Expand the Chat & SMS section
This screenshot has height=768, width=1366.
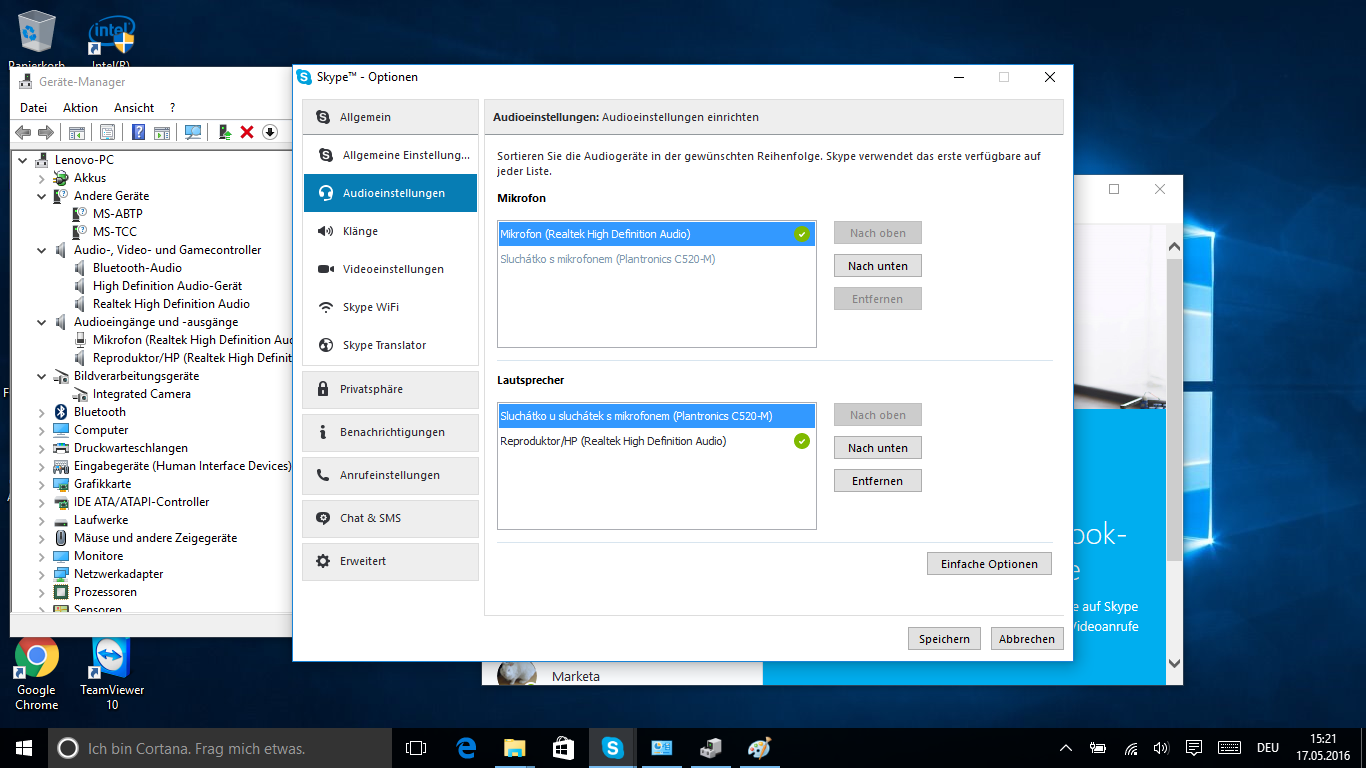pos(391,518)
